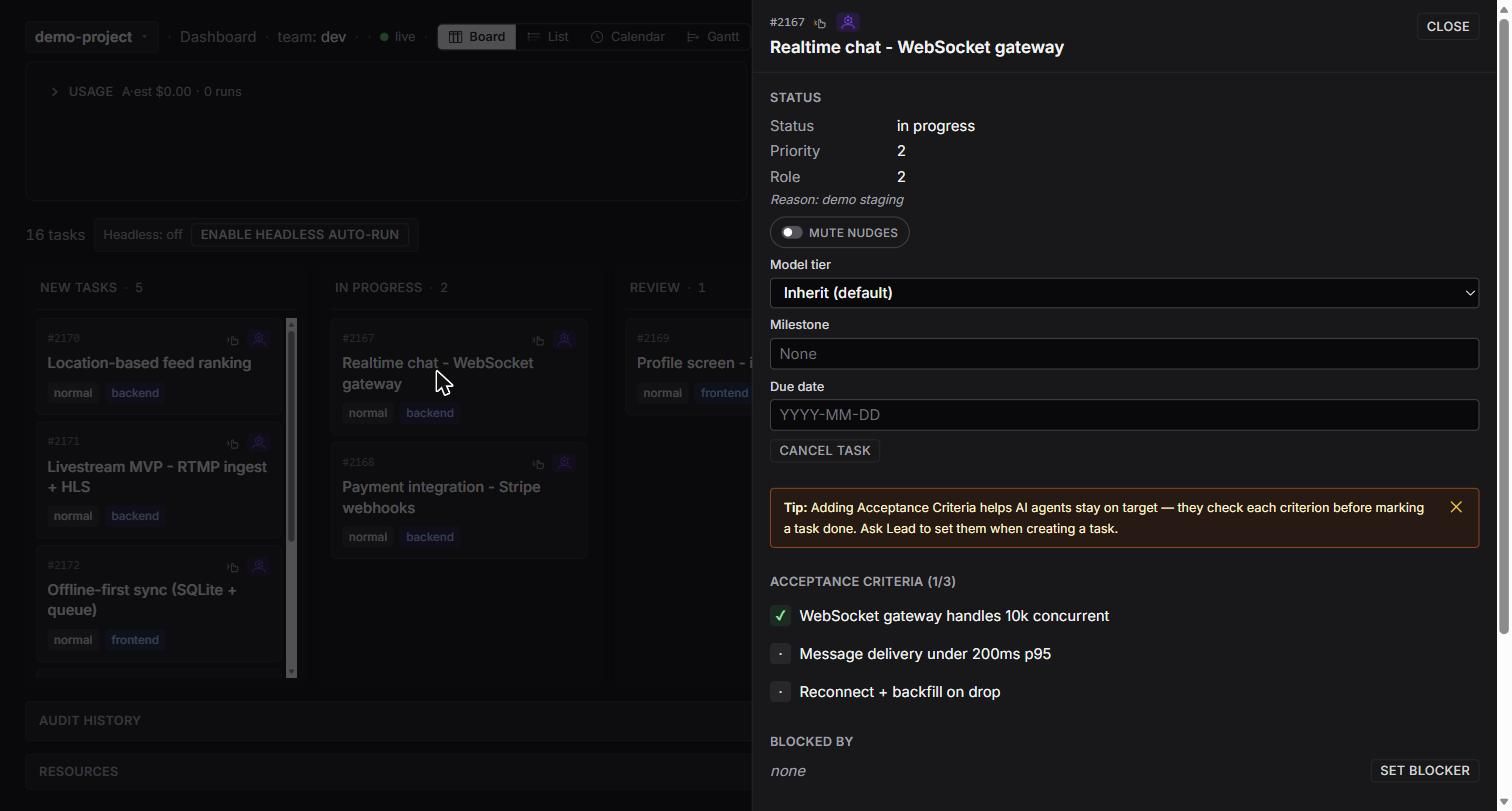1512x811 pixels.
Task: Open the Livestream MVP - RTMP ingest card
Action: click(160, 480)
